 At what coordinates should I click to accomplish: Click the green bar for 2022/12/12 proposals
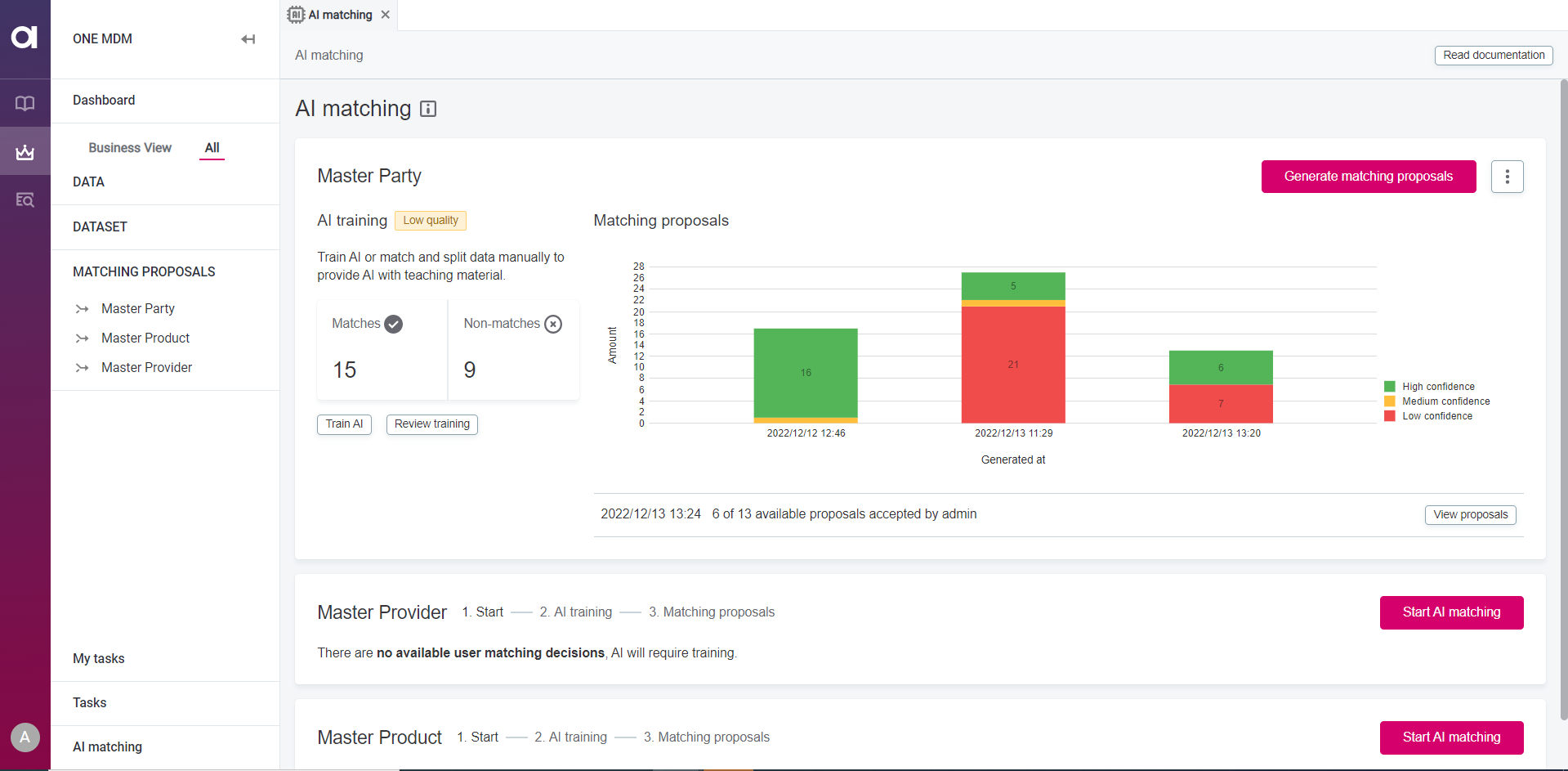click(x=806, y=373)
